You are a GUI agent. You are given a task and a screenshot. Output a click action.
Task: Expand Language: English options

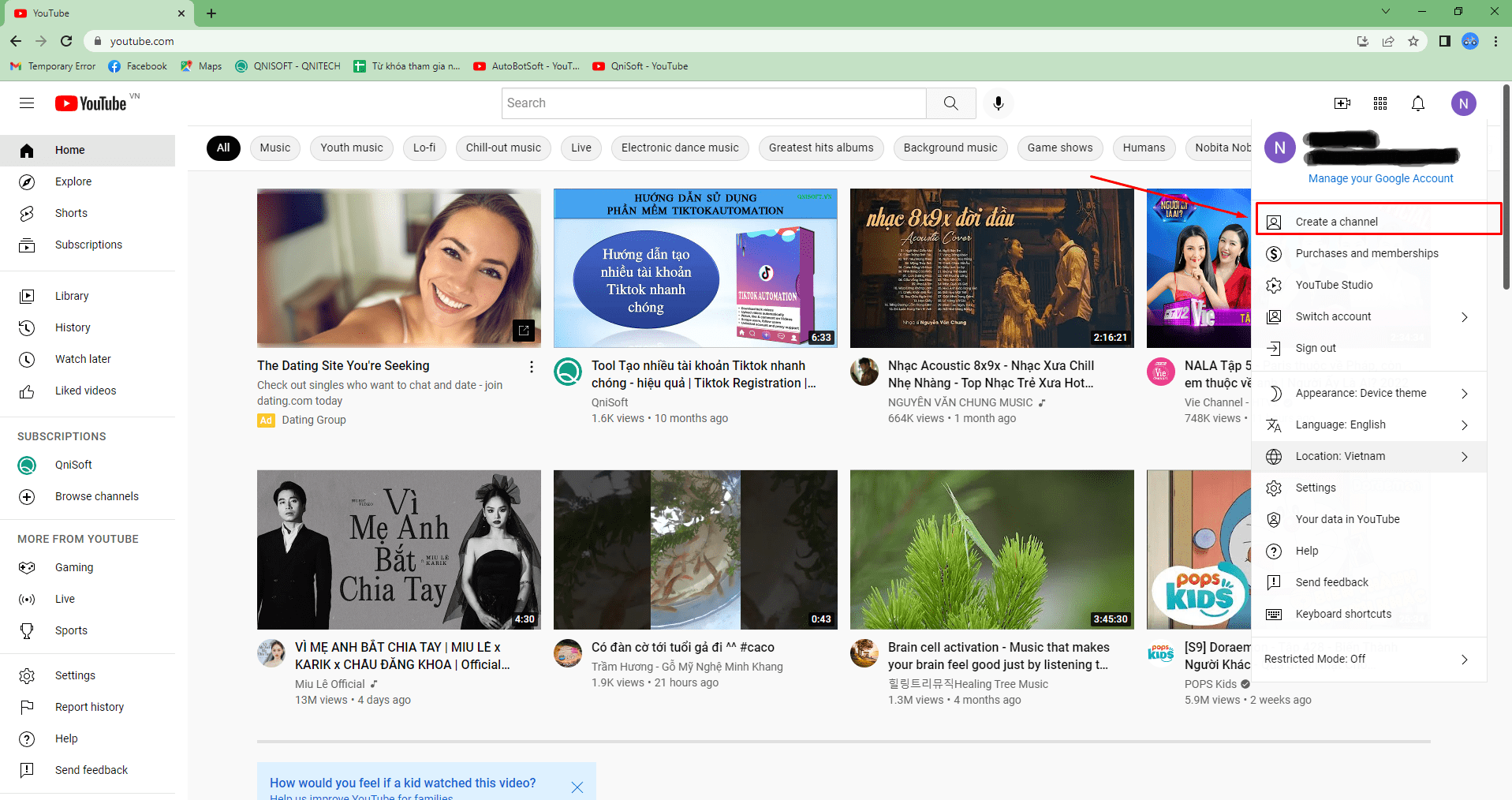tap(1369, 424)
